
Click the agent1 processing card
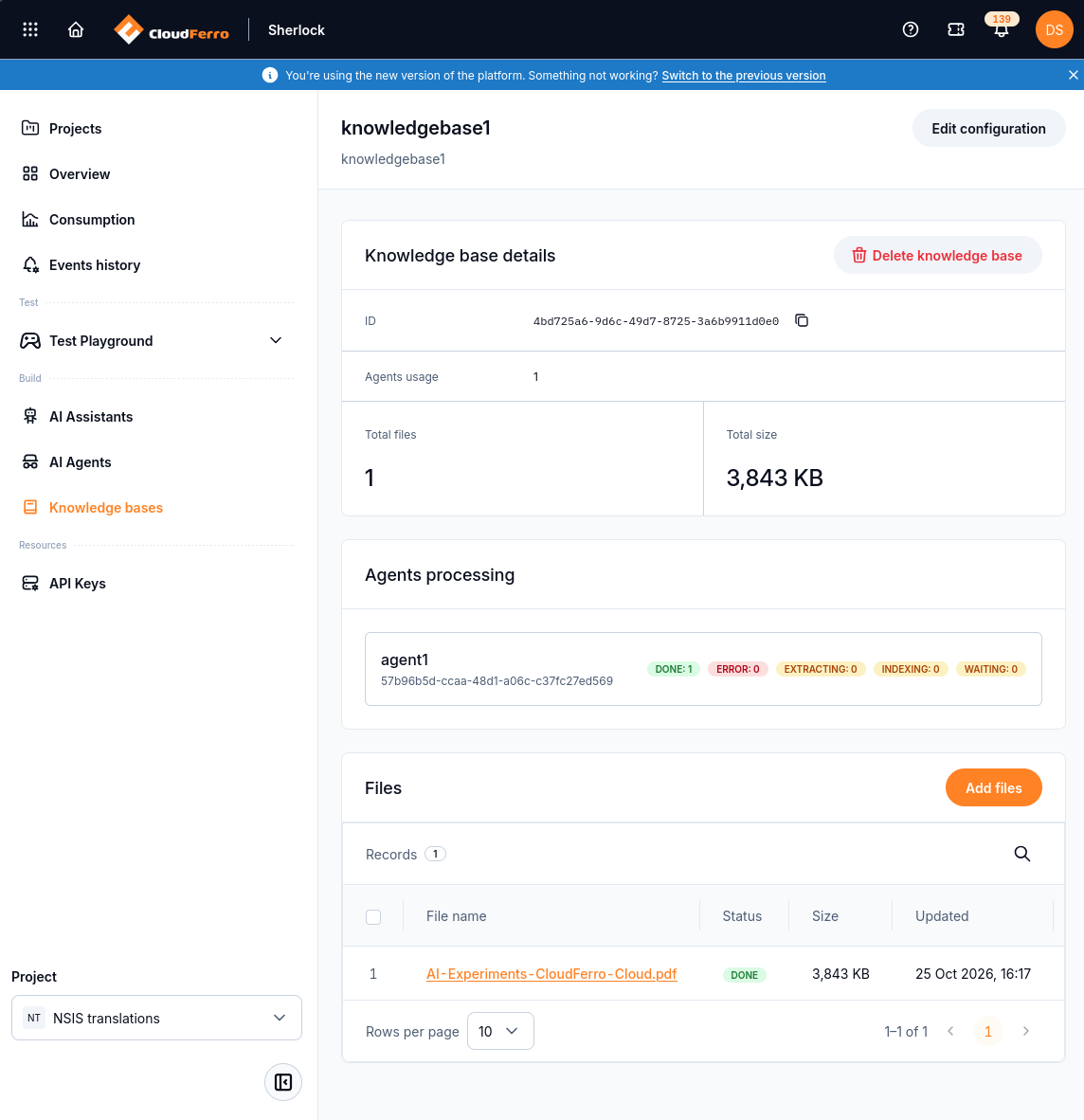703,669
